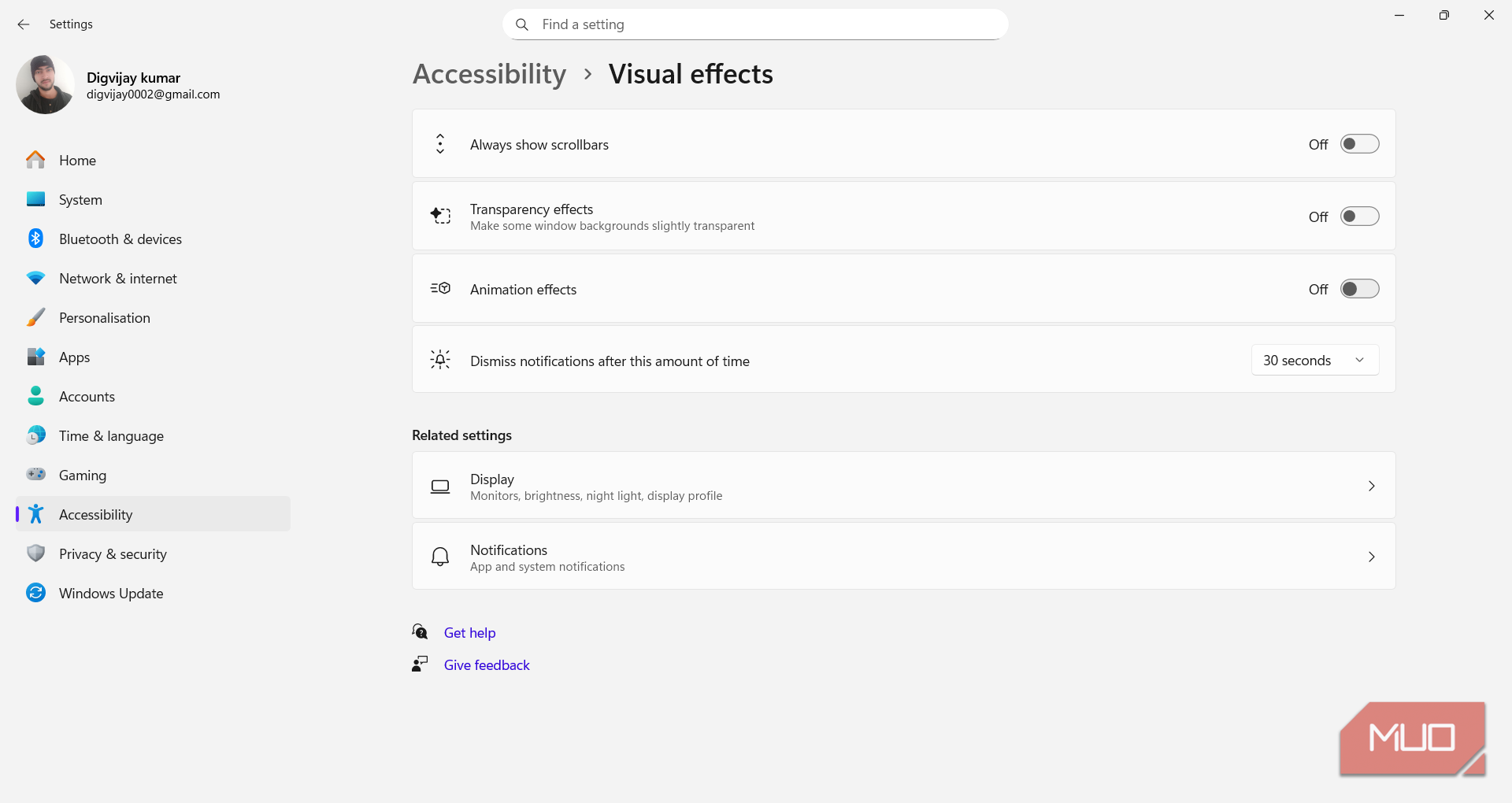Viewport: 1512px width, 803px height.
Task: Open the 30 seconds notification dropdown
Action: click(1315, 361)
